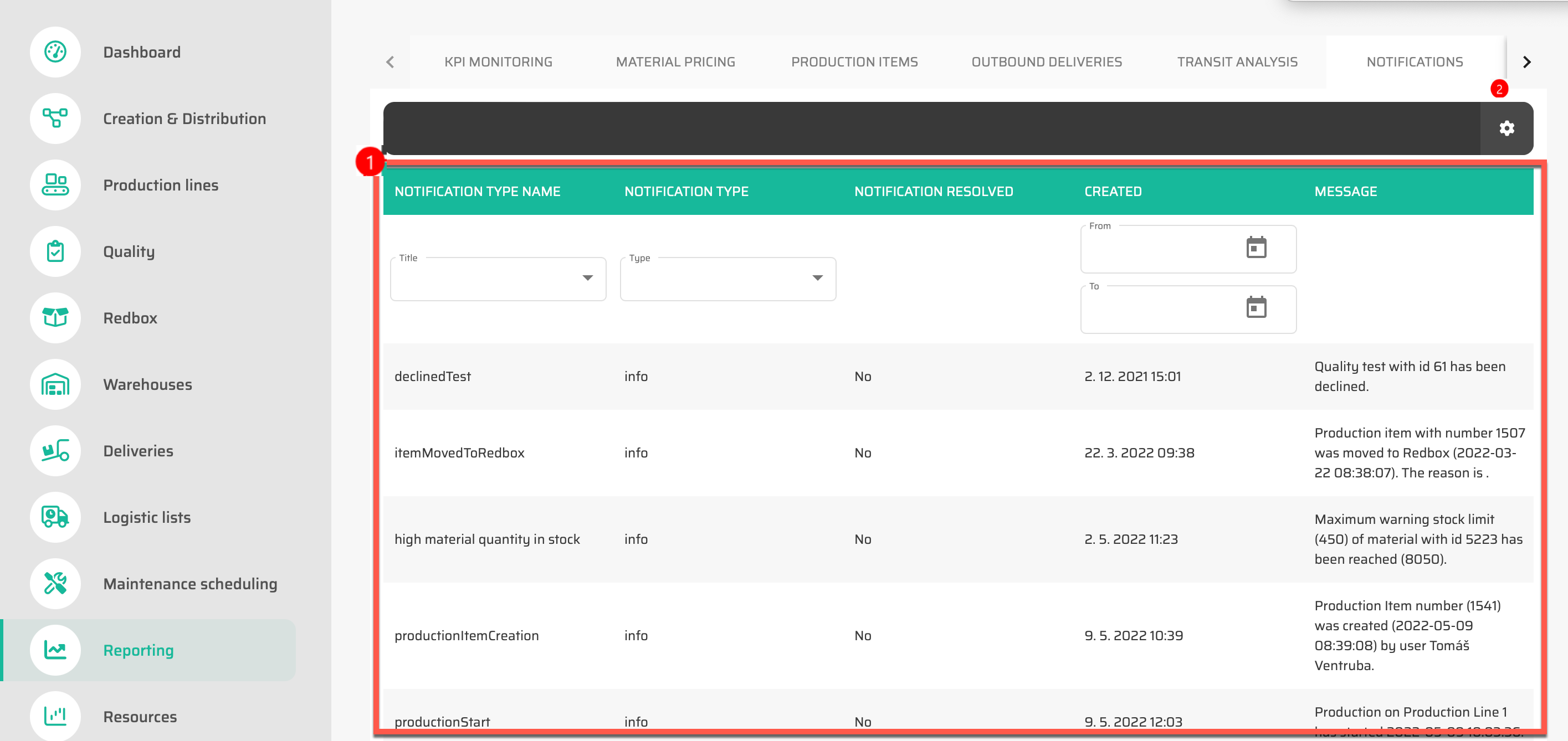Click the Dashboard gauge icon
1568x741 pixels.
[x=55, y=52]
